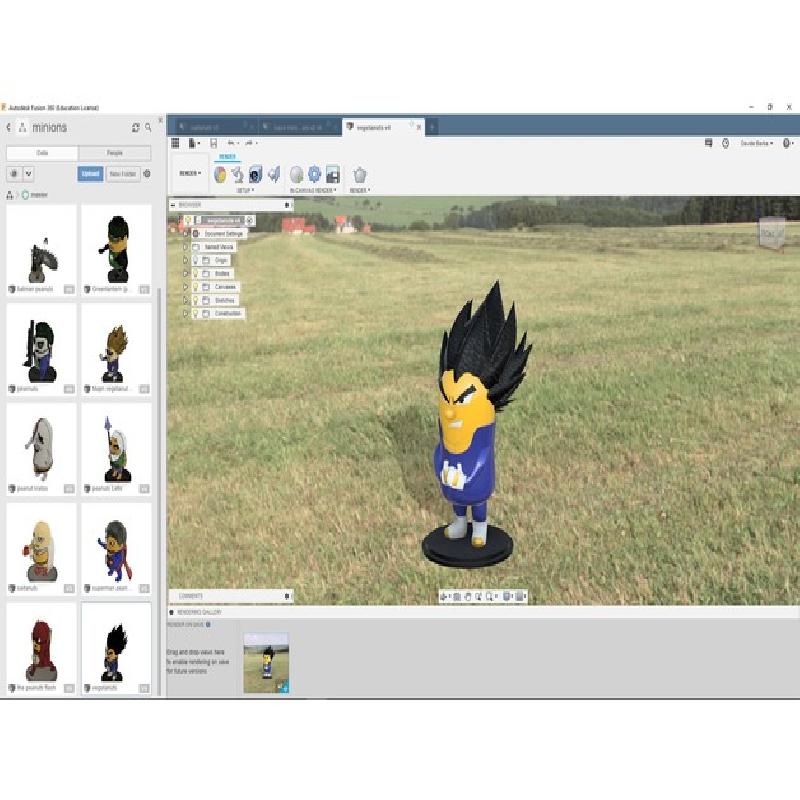800x800 pixels.
Task: Toggle visibility bulb for Bodies folder
Action: (x=195, y=274)
